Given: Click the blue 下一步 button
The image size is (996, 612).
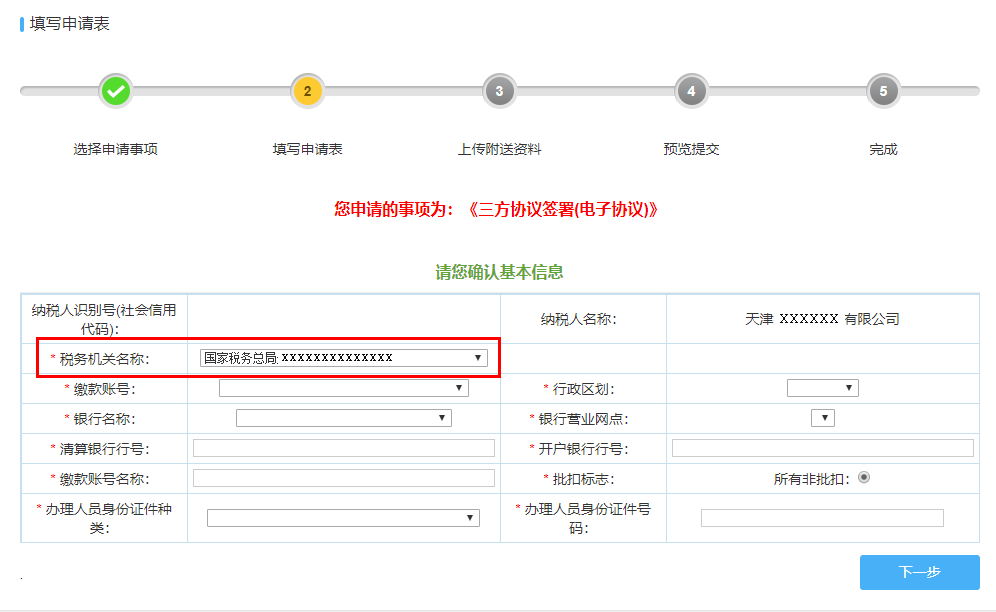Looking at the screenshot, I should [x=920, y=572].
